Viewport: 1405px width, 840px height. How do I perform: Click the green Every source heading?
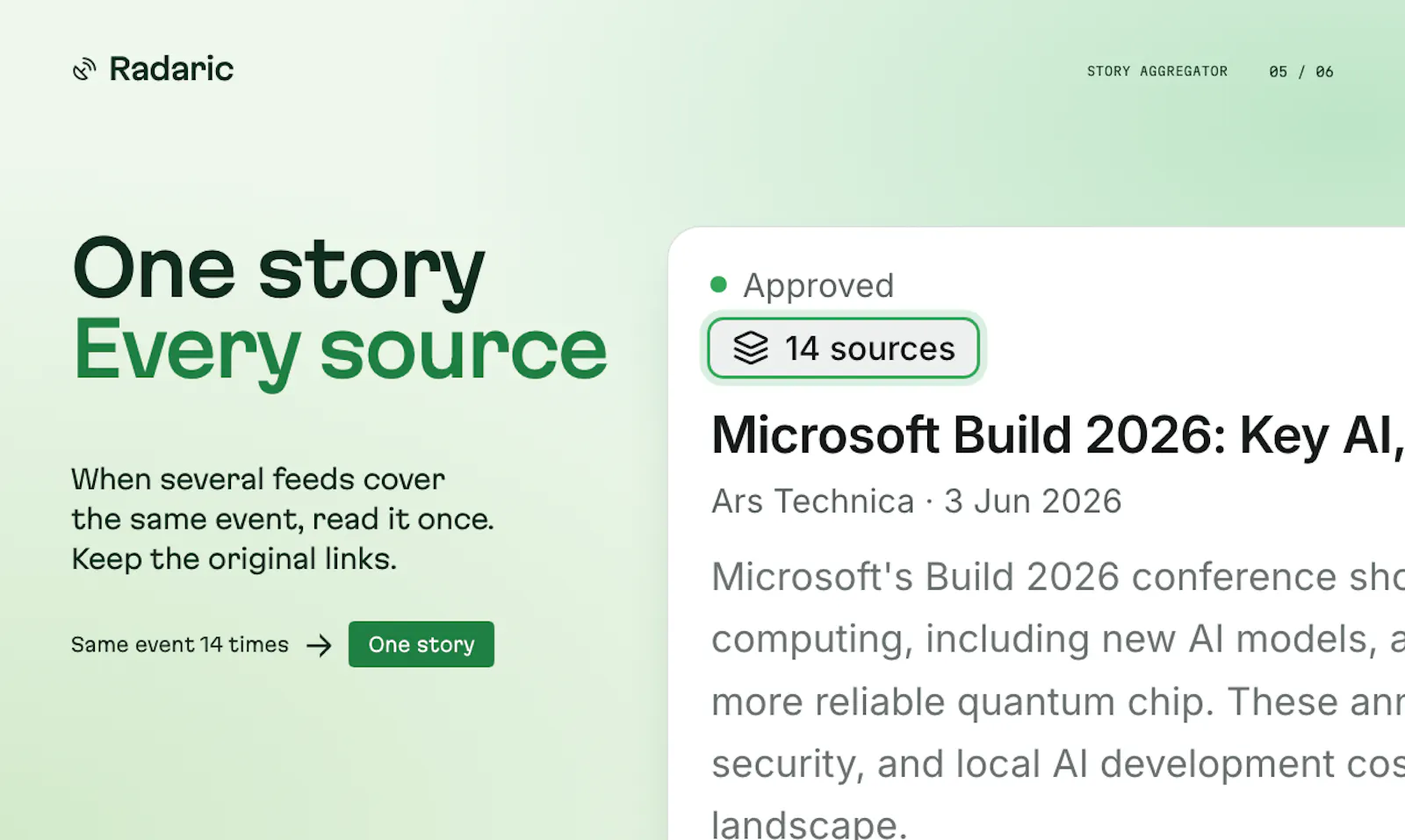pos(340,350)
